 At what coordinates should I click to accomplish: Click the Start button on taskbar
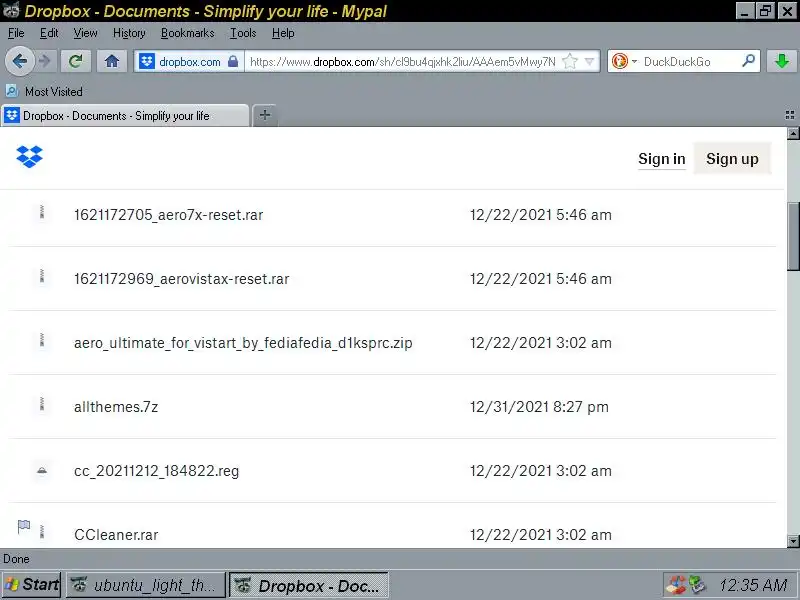tap(31, 584)
